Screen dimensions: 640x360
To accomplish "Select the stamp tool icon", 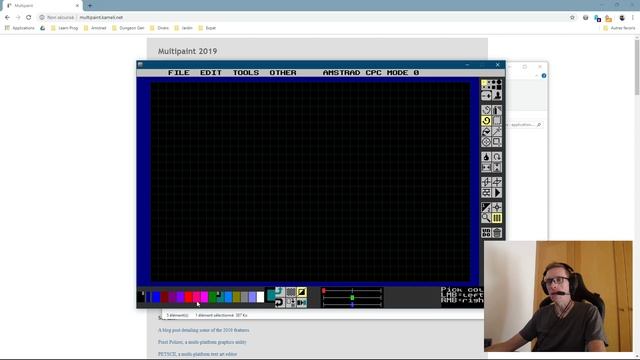I will coord(497,96).
